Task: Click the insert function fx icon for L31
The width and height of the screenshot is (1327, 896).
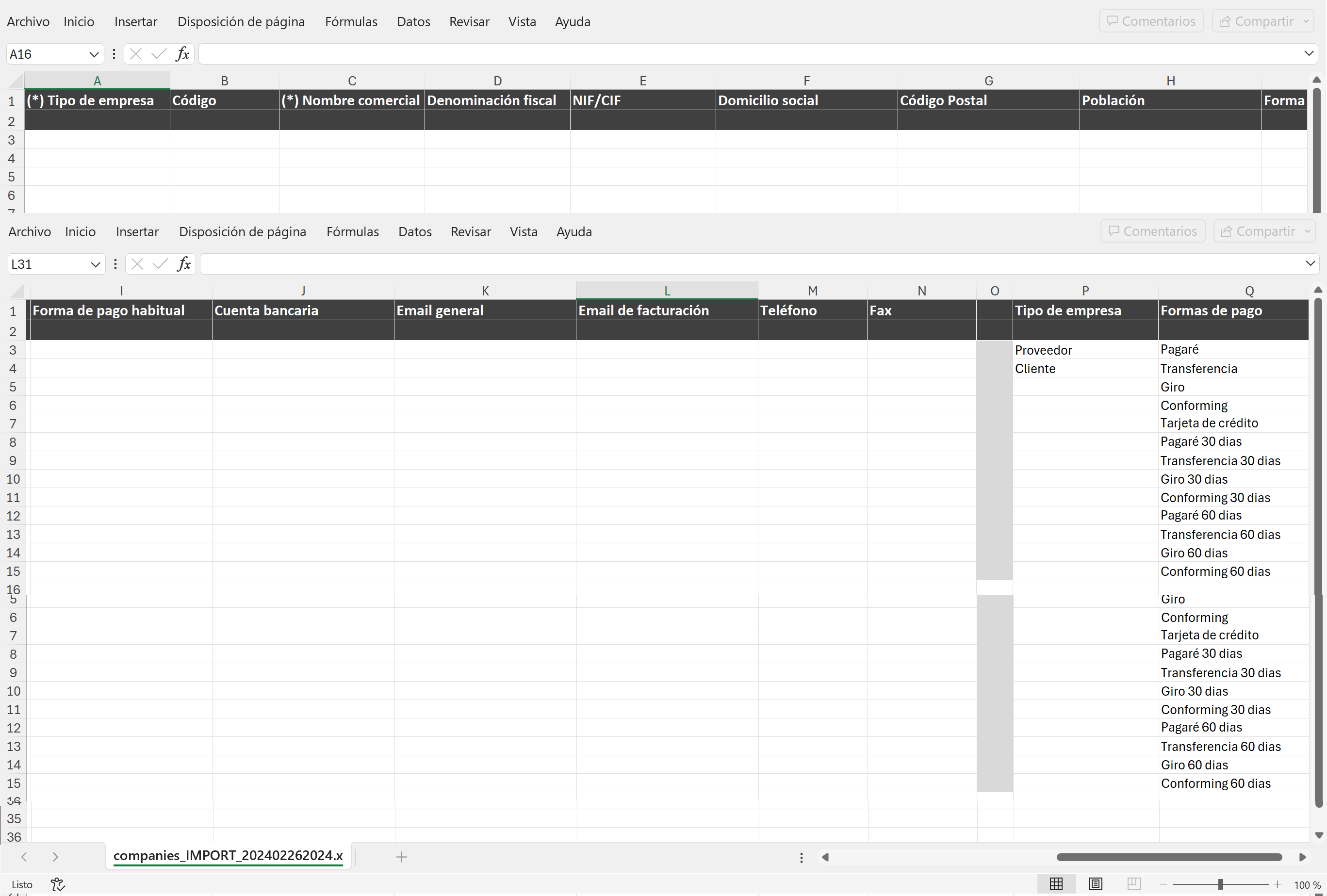Action: pos(184,264)
